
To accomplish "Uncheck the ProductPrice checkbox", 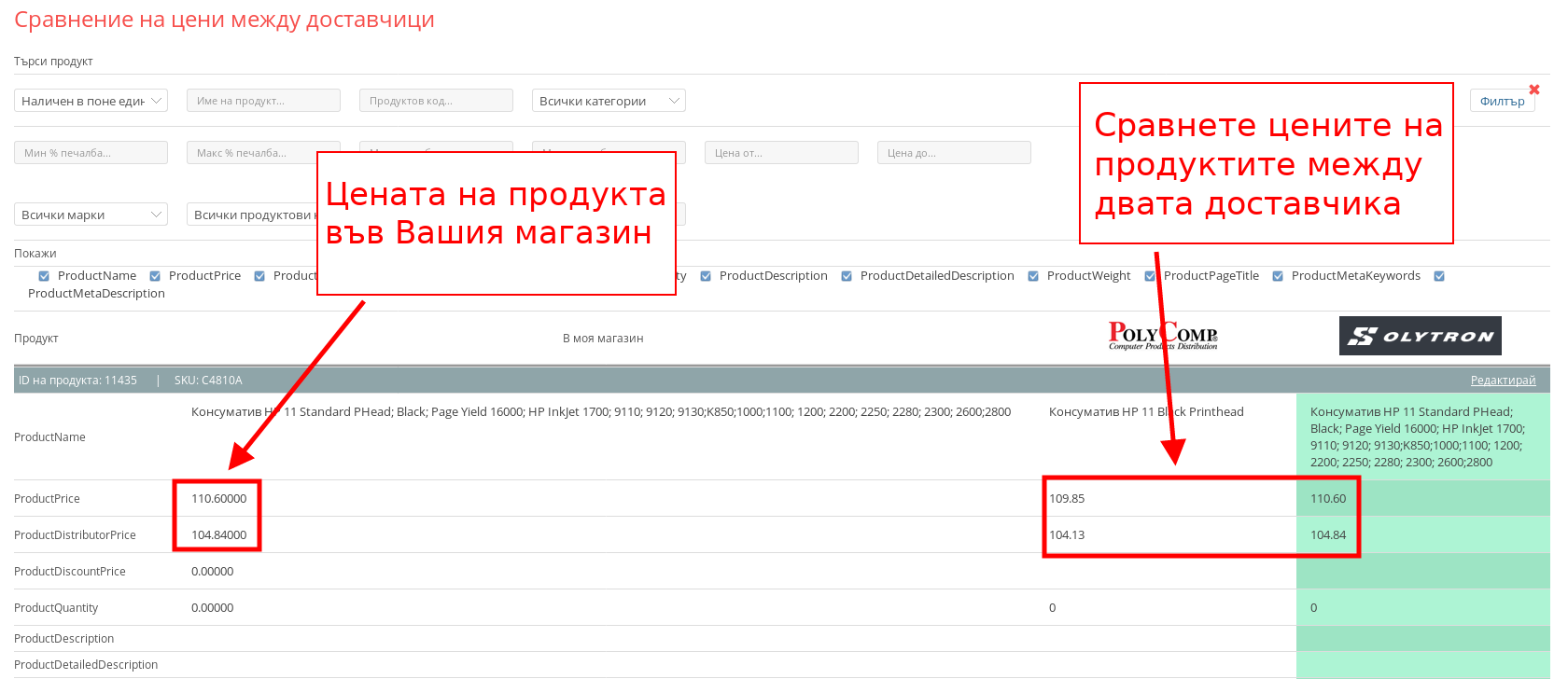I will [x=155, y=276].
